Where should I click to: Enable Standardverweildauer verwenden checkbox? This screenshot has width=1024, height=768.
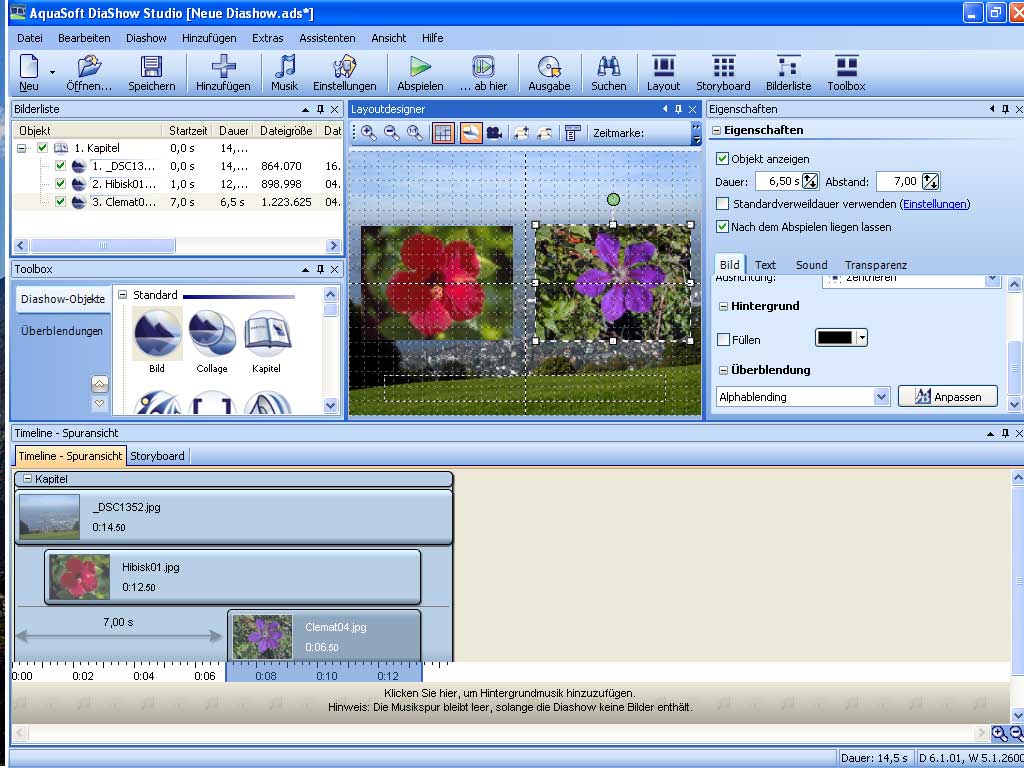click(723, 204)
